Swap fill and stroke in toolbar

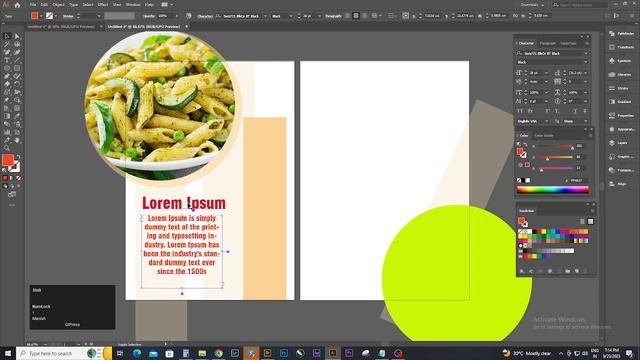click(18, 157)
